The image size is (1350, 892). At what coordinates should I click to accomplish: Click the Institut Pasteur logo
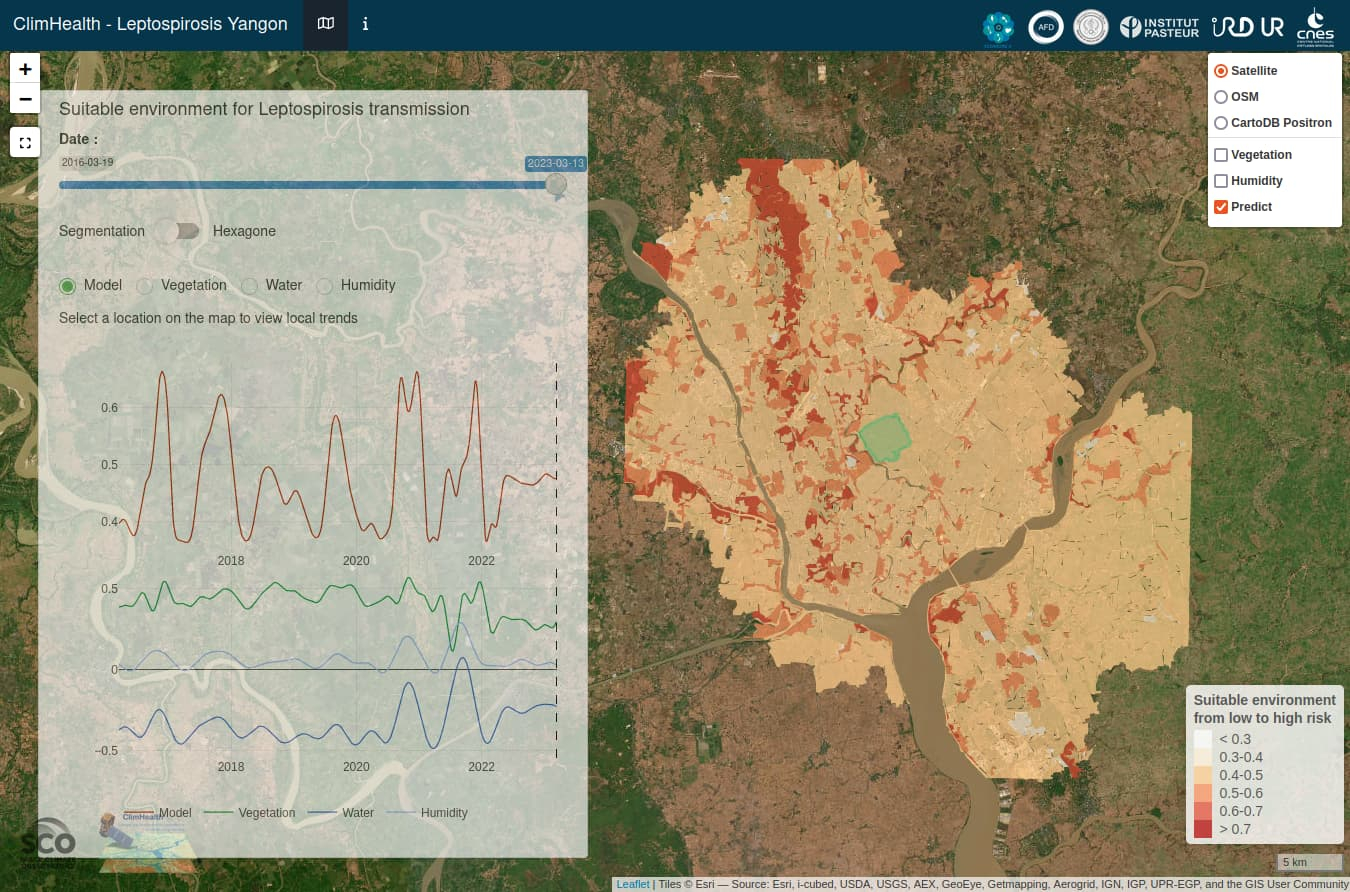click(1159, 27)
